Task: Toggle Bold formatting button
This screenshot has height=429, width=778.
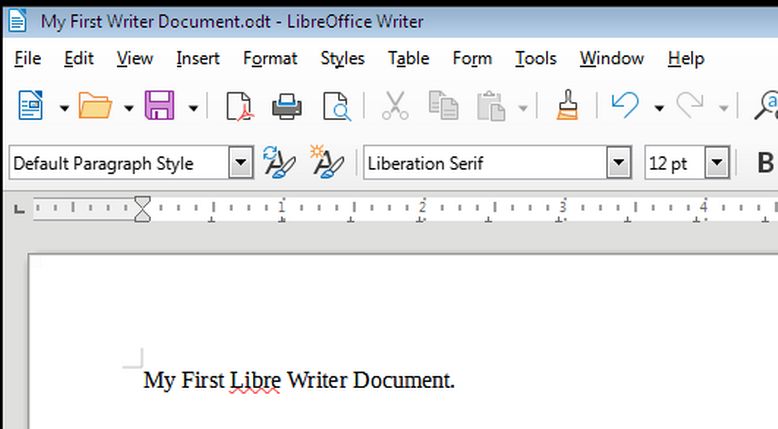Action: (766, 163)
